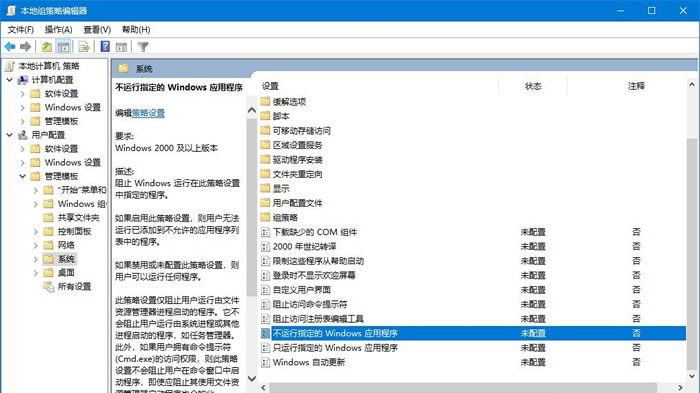Screen dimensions: 700x393
Task: Click the Forward arrow toolbar icon
Action: pos(25,46)
